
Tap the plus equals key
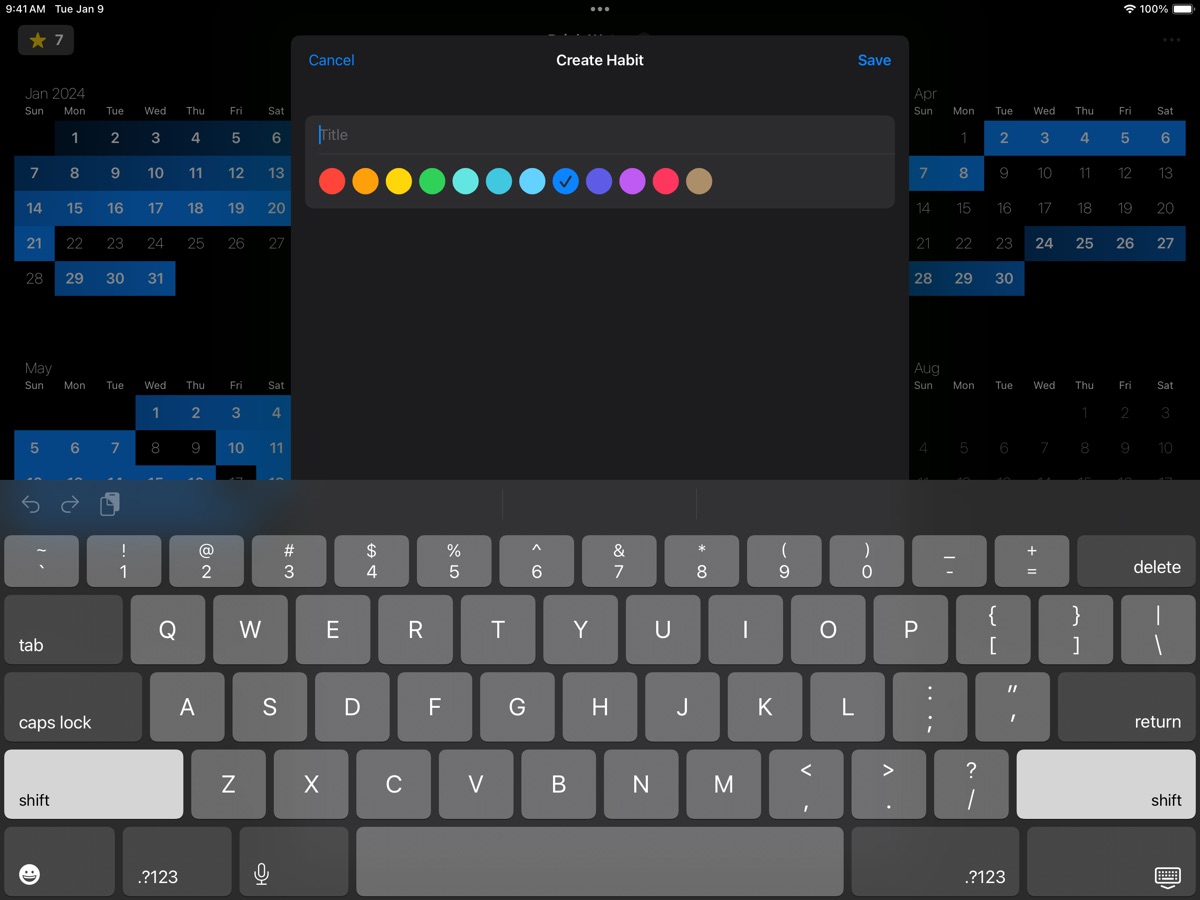[x=1032, y=561]
